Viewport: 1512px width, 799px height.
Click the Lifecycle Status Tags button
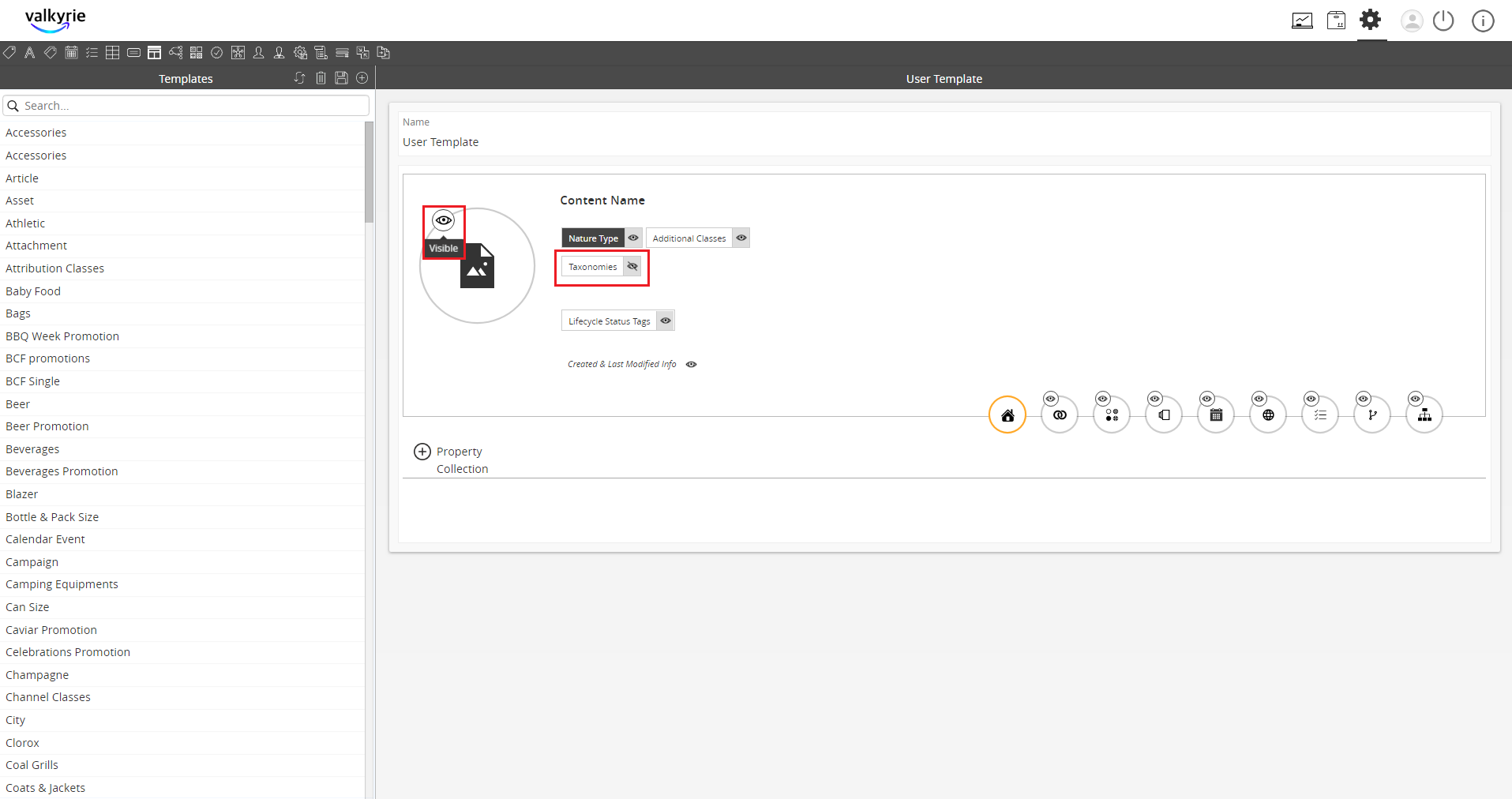pos(609,321)
